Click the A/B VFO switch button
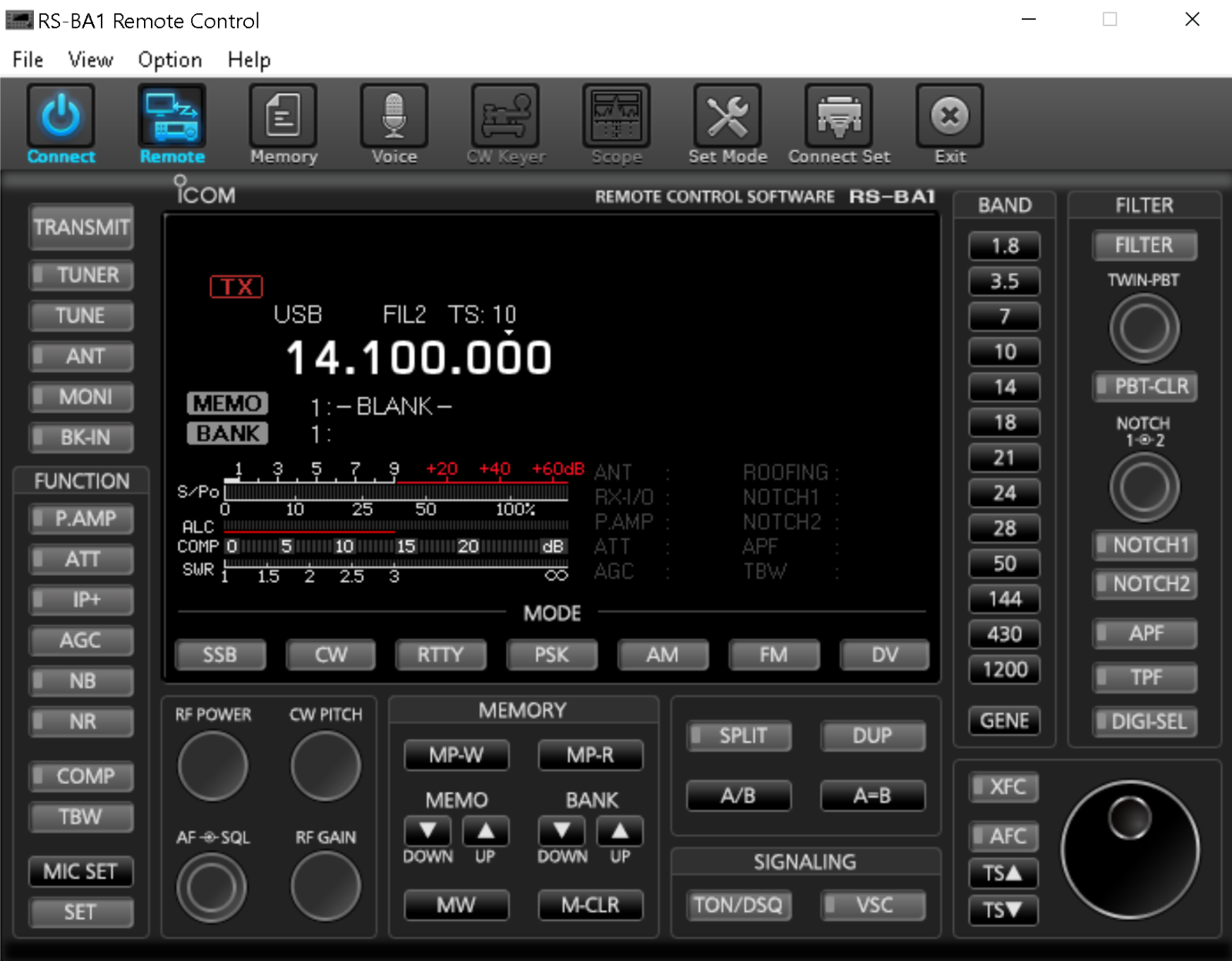 [x=739, y=795]
